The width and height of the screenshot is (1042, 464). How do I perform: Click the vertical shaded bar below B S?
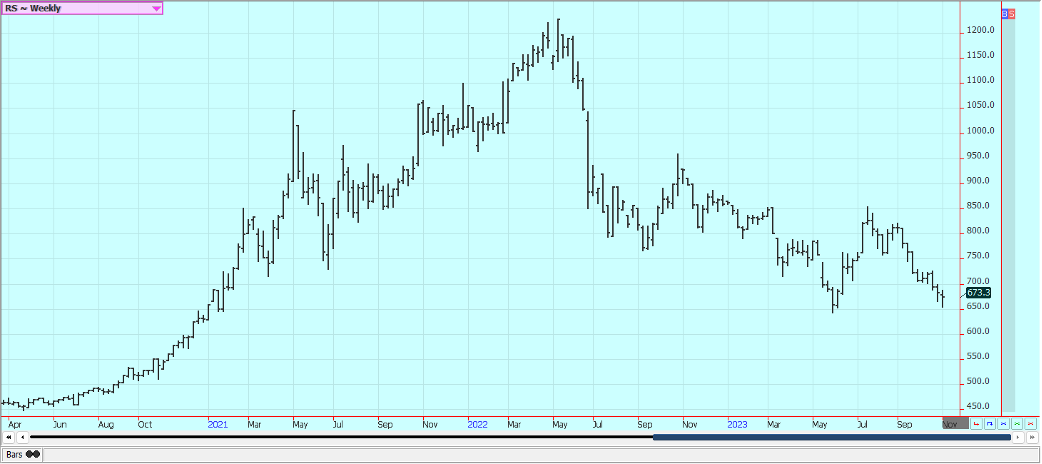pyautogui.click(x=1008, y=215)
